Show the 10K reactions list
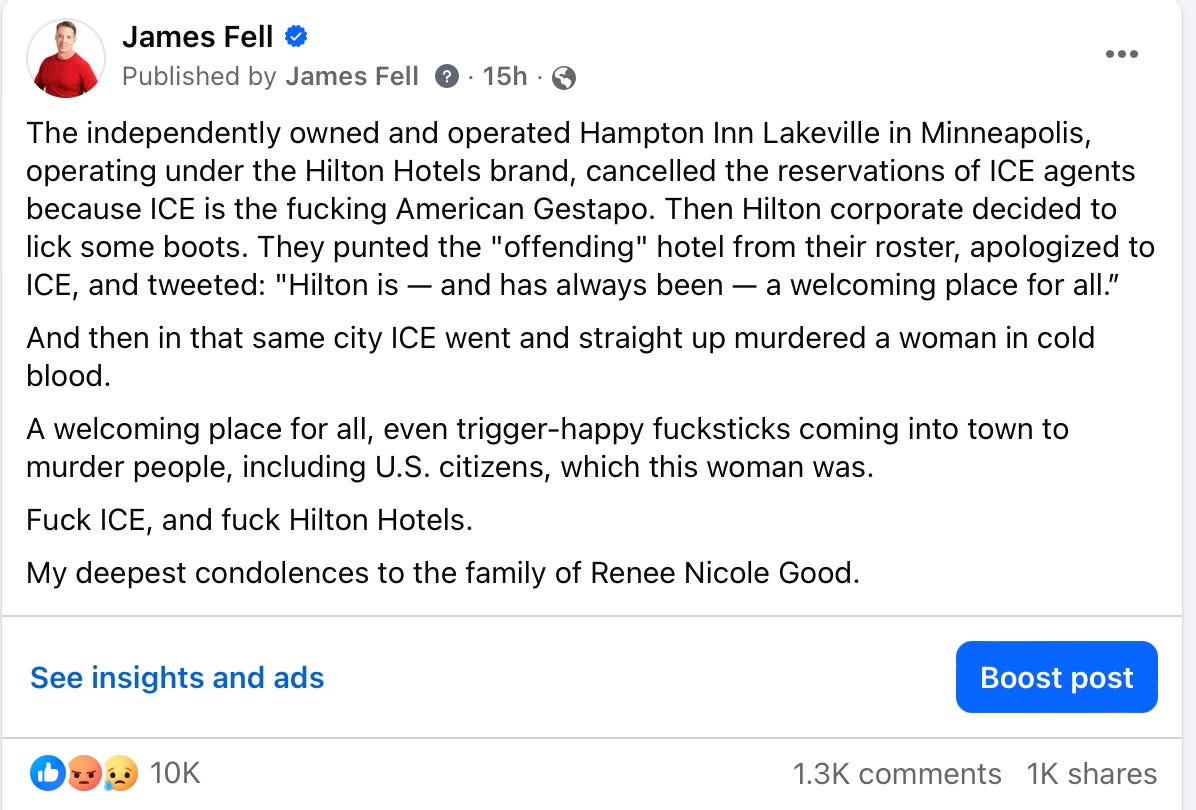Viewport: 1196px width, 810px height. (175, 773)
